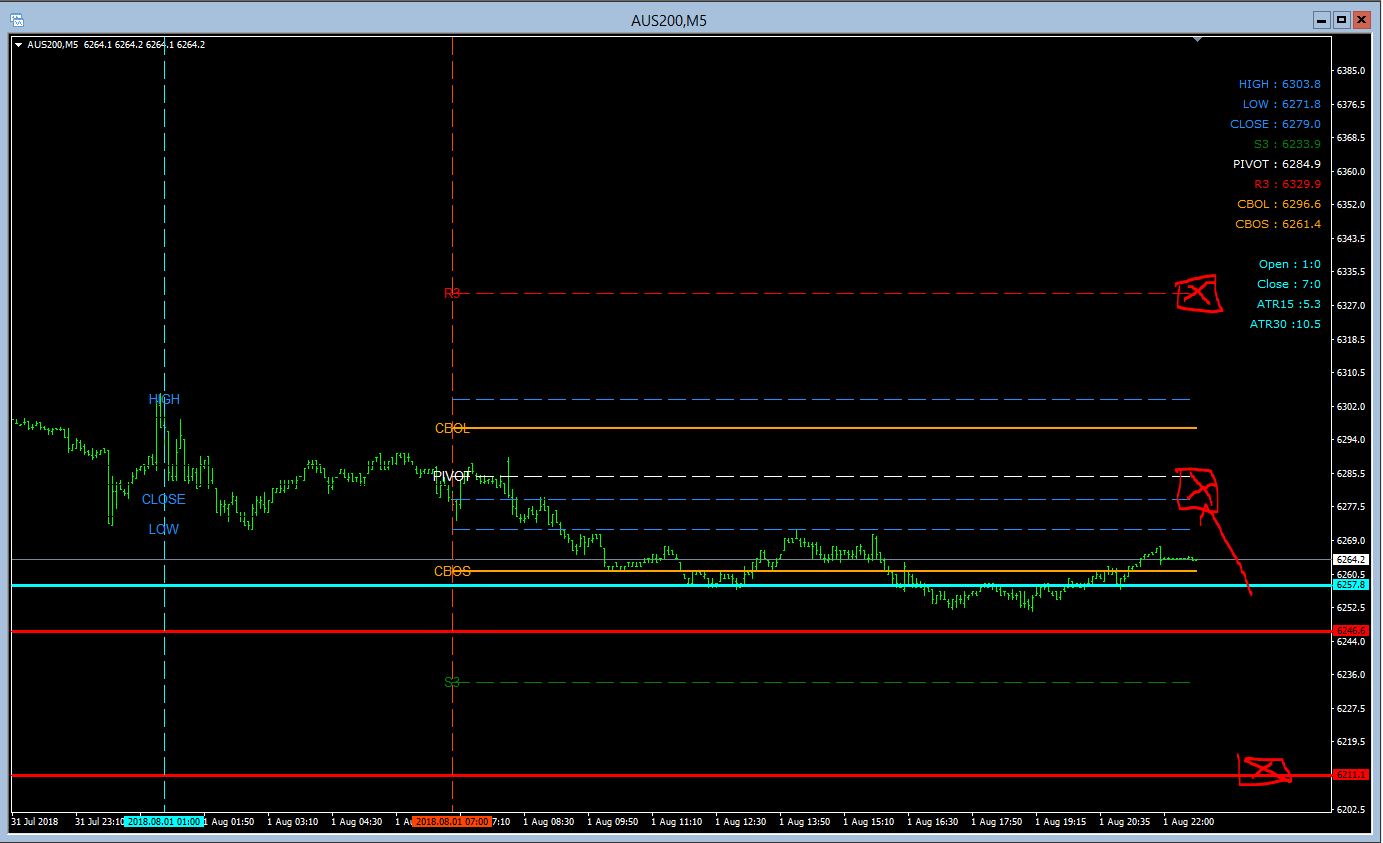Click the R3 label at the red dashed line
This screenshot has height=843, width=1383.
click(x=452, y=293)
